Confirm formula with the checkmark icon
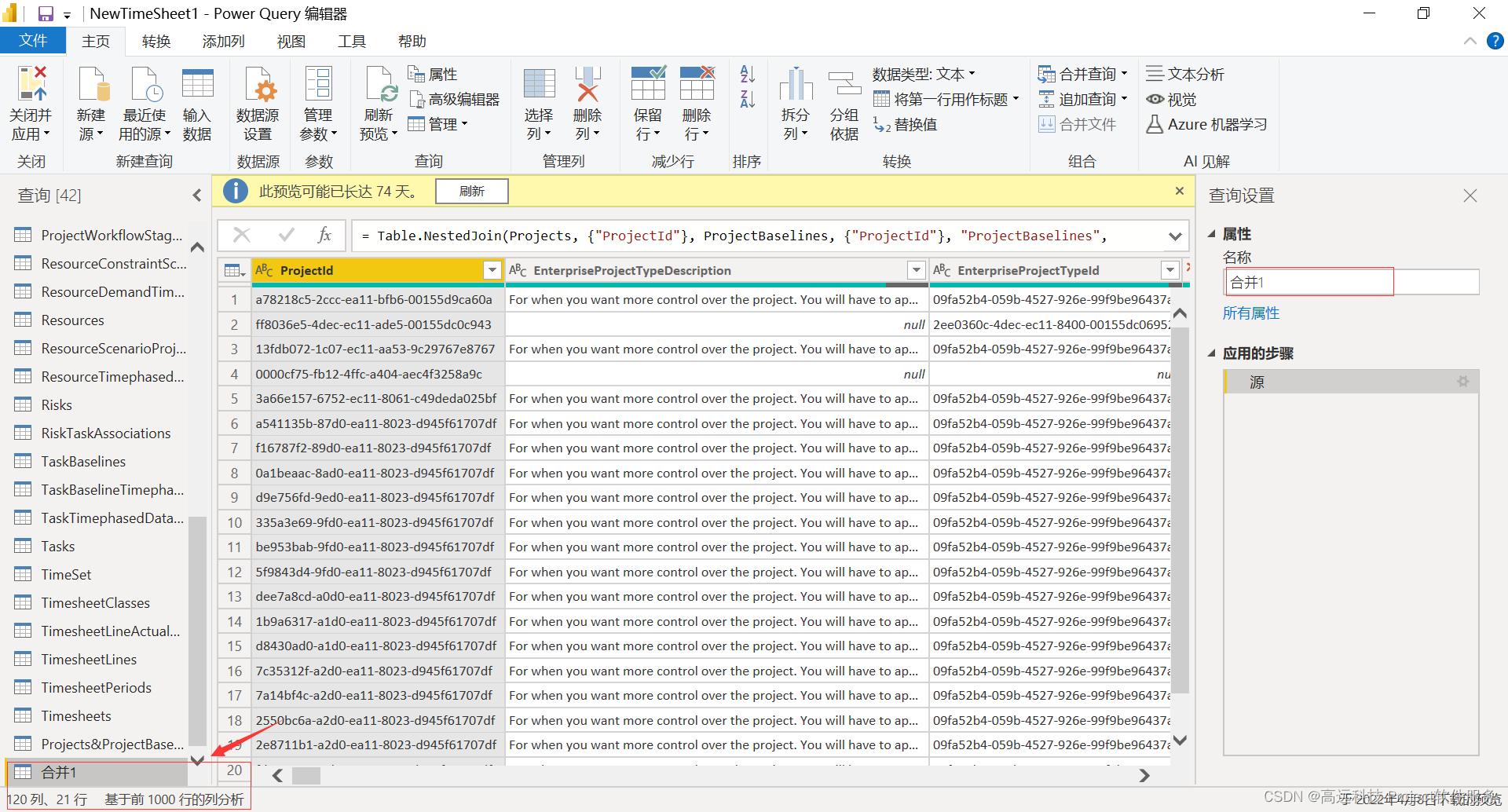 287,235
